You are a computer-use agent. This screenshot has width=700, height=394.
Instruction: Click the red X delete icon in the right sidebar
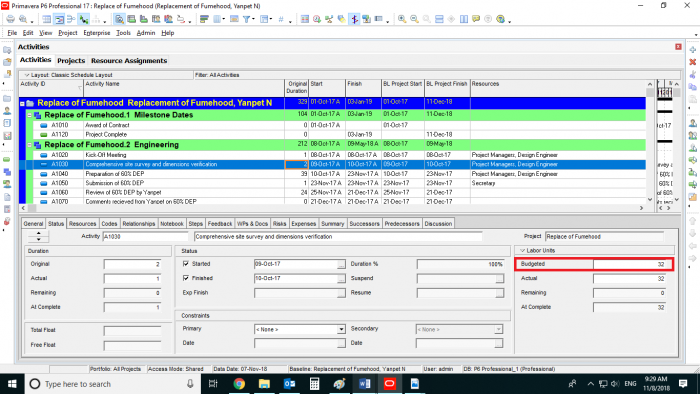(x=692, y=62)
